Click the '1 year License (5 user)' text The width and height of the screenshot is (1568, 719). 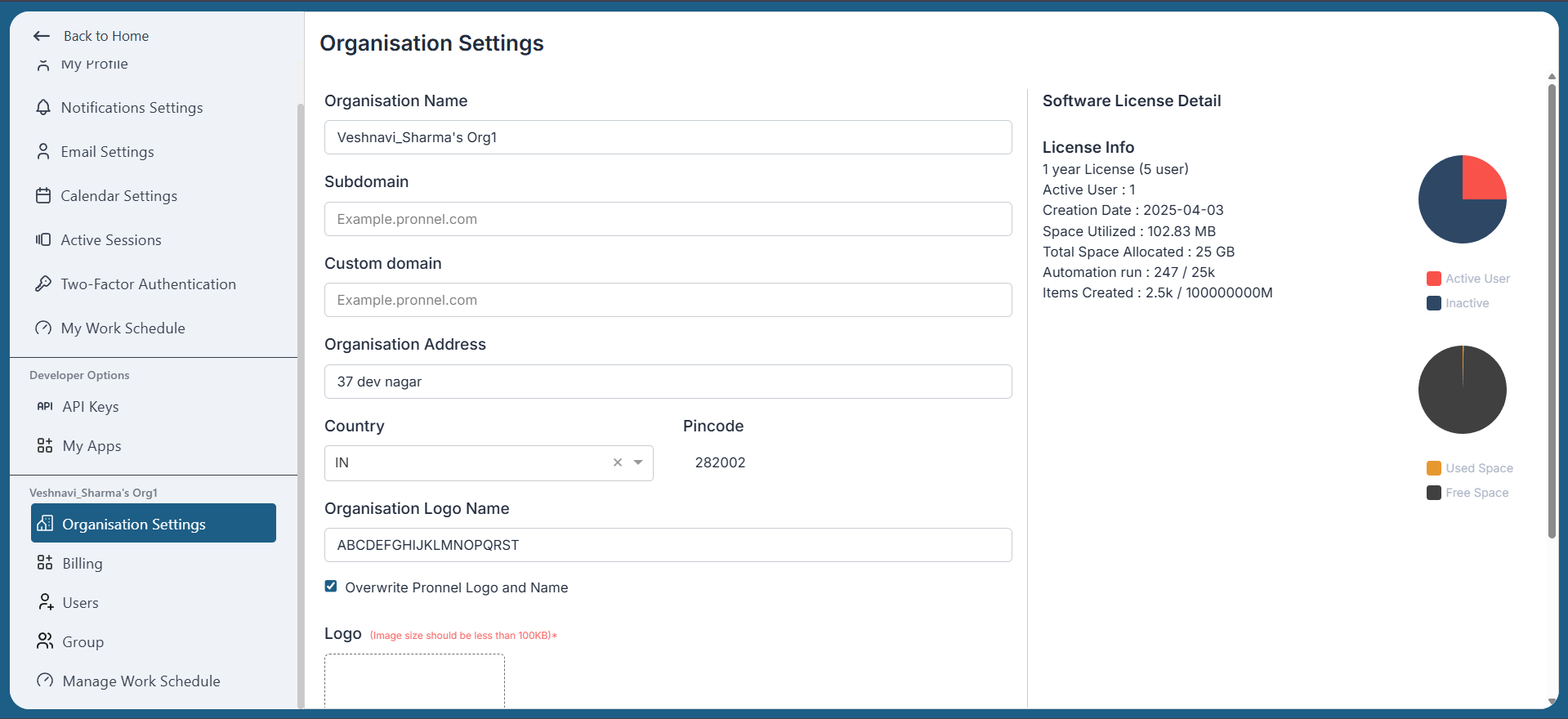pyautogui.click(x=1115, y=169)
